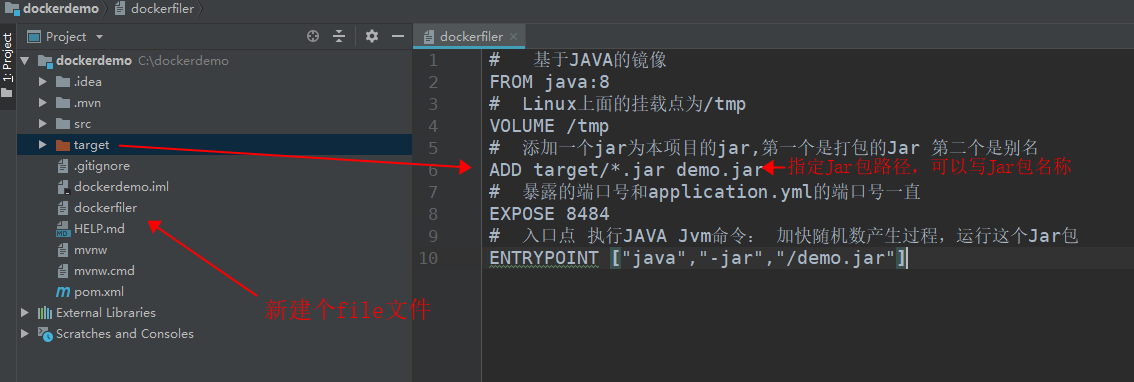
Task: Select the dockerdemo project root row
Action: pyautogui.click(x=214, y=61)
